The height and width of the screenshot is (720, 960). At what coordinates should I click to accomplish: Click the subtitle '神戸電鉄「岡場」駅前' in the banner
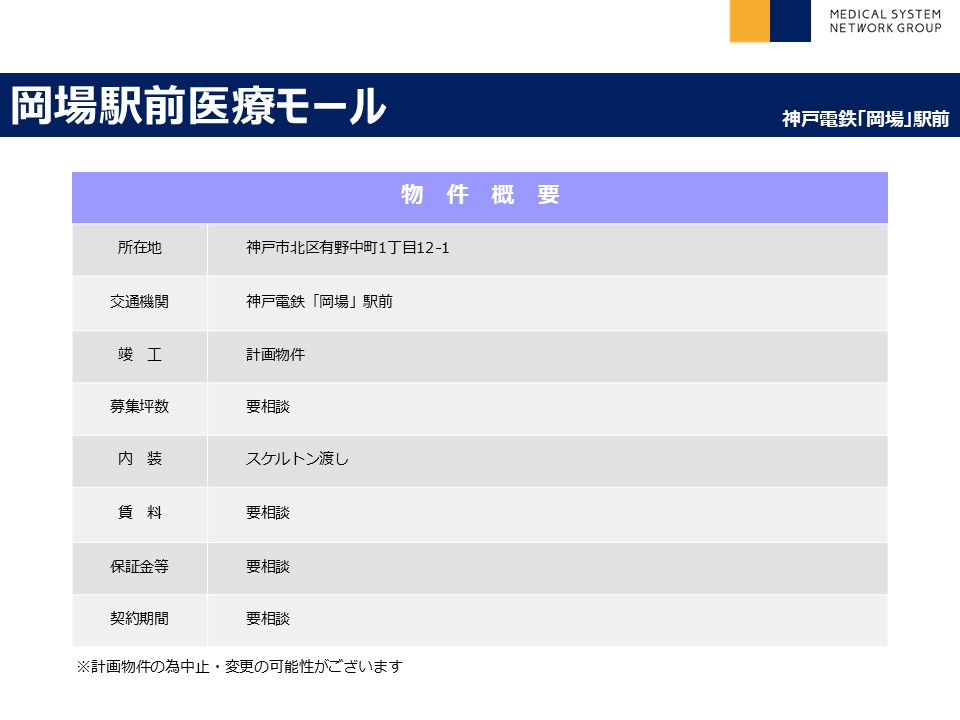865,118
